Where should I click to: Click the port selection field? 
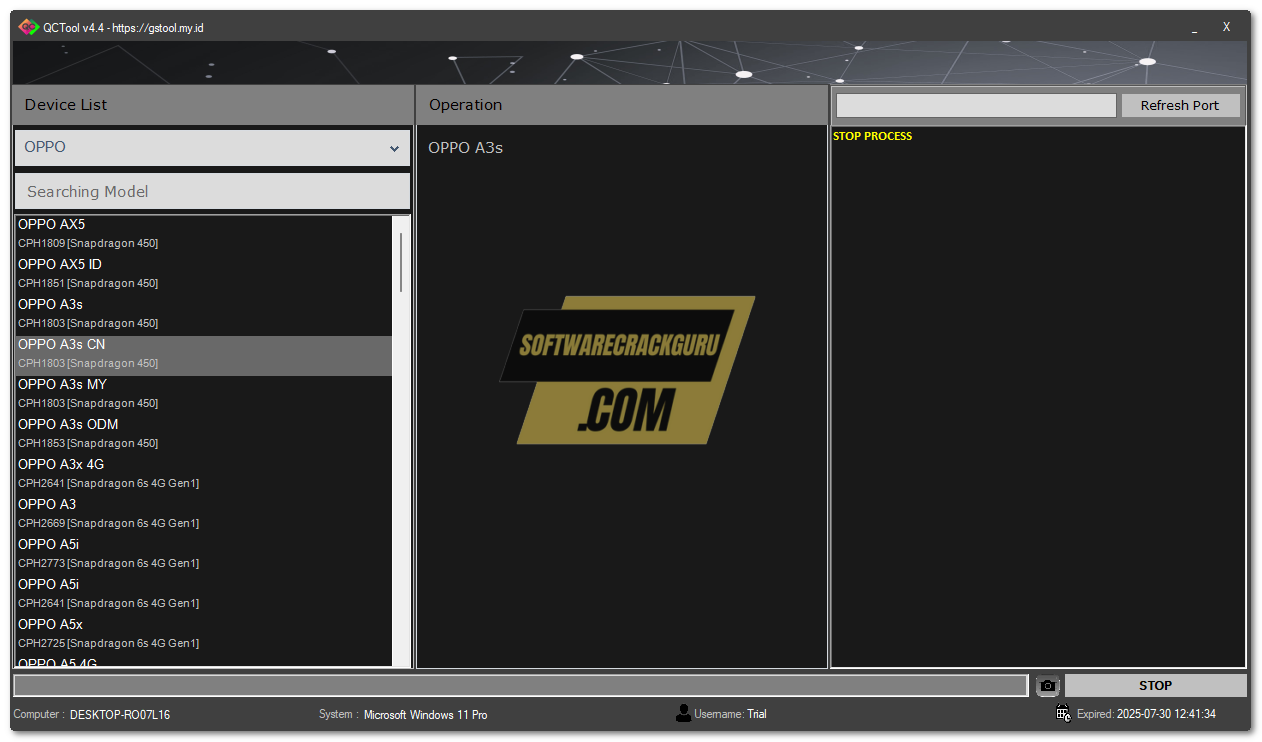tap(976, 105)
